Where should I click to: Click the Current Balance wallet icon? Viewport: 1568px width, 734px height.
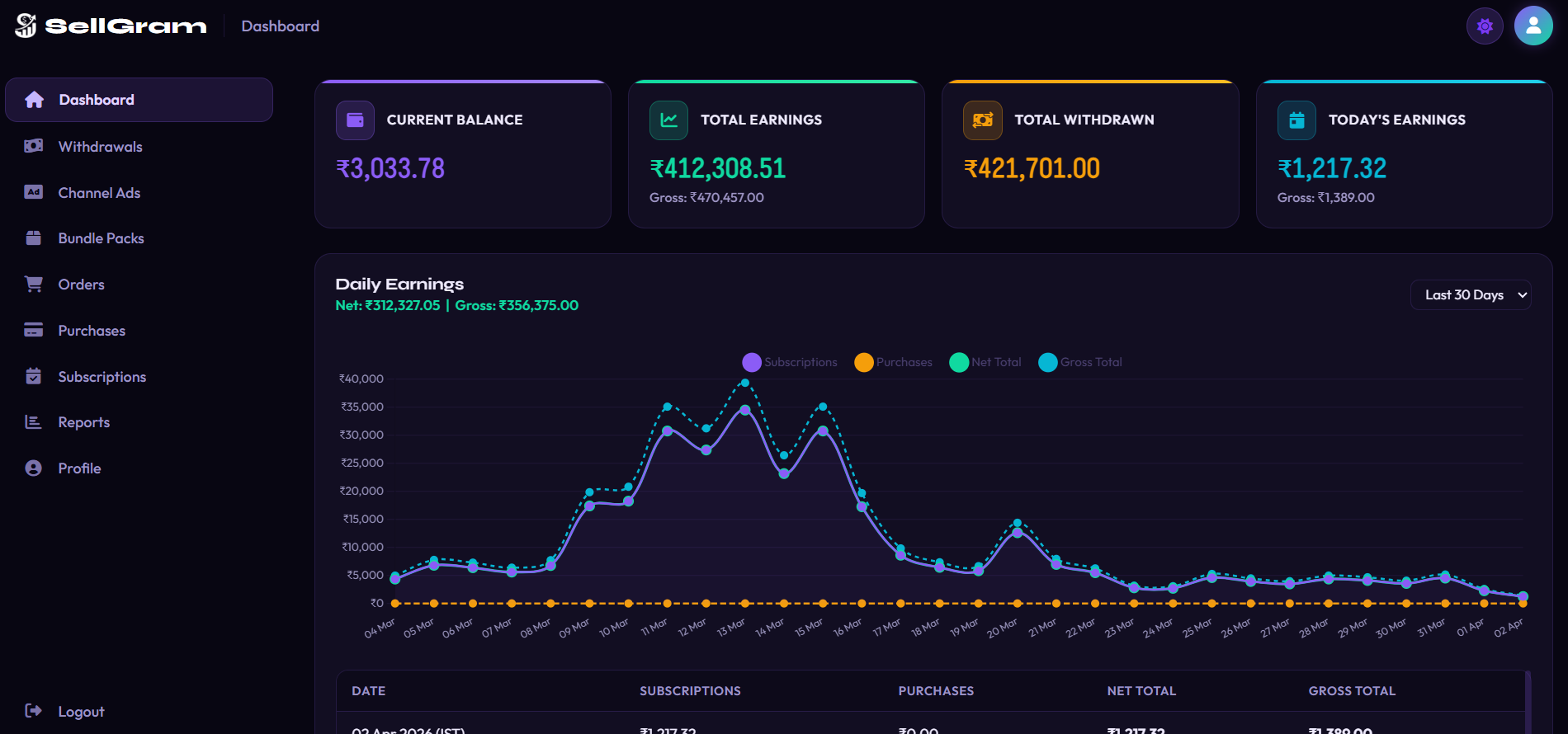coord(355,120)
